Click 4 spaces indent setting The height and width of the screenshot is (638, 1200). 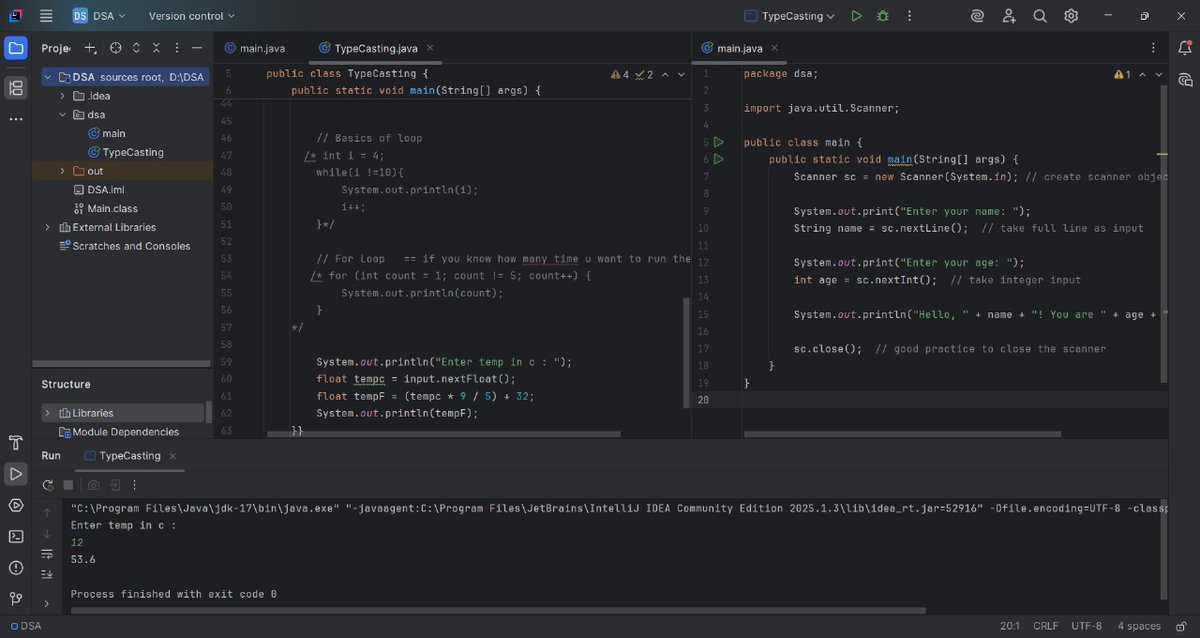[1139, 626]
